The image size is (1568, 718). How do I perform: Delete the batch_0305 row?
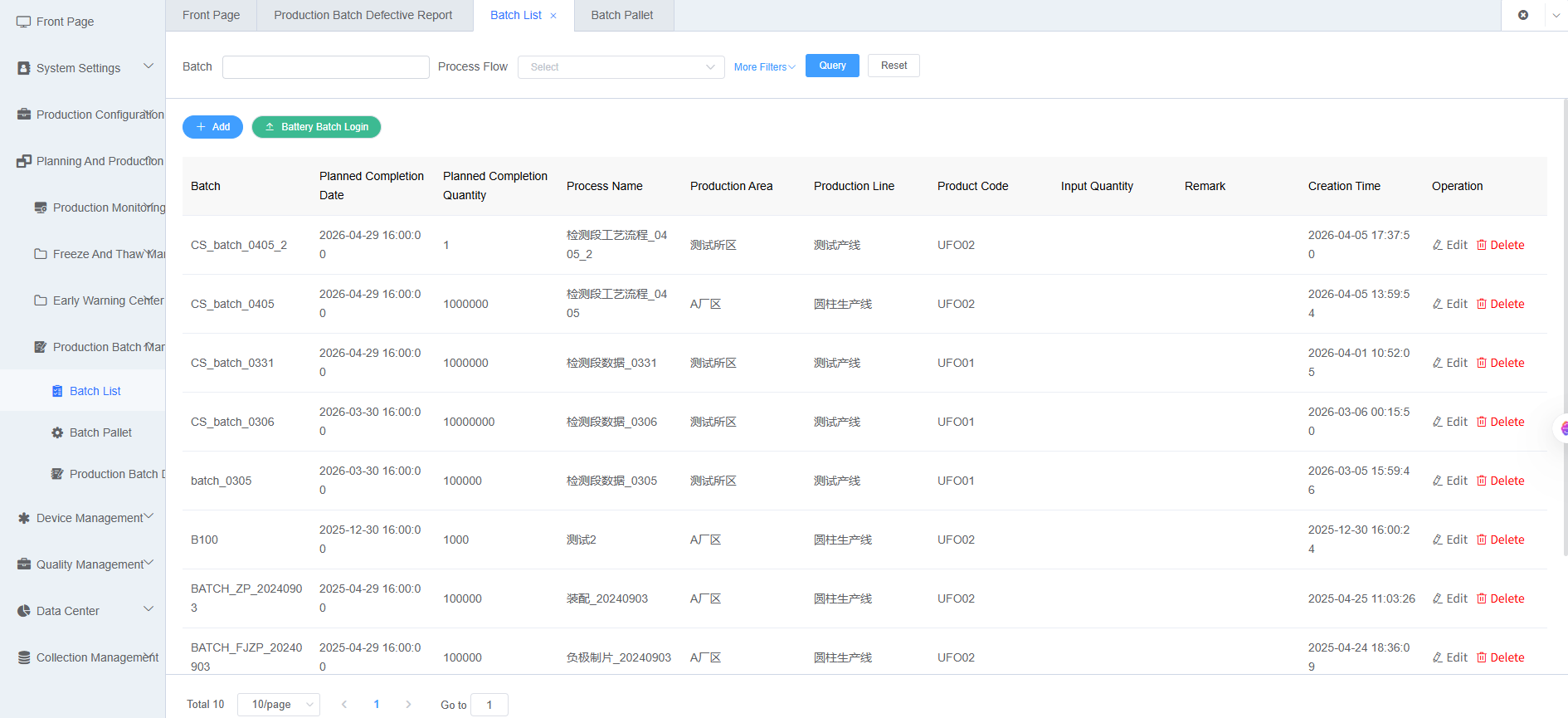[x=1500, y=481]
